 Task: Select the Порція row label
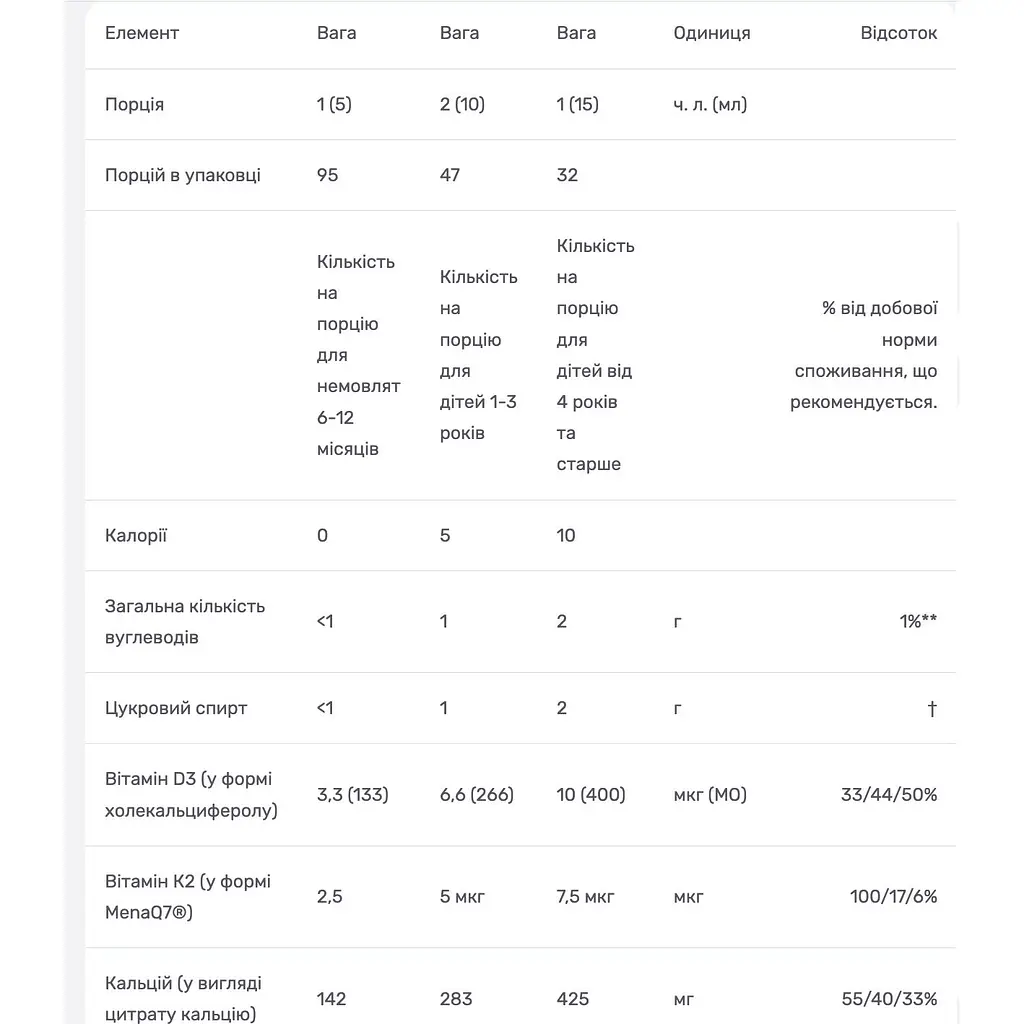(x=135, y=104)
